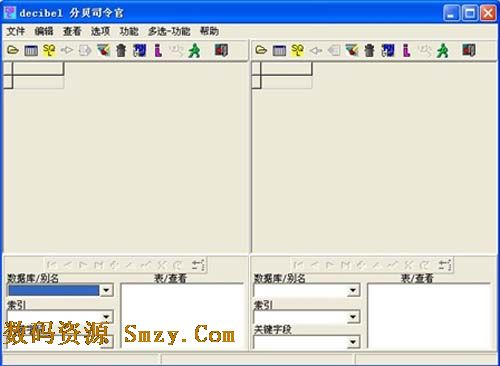
Task: Expand the right 关键字段 dropdown
Action: [353, 342]
